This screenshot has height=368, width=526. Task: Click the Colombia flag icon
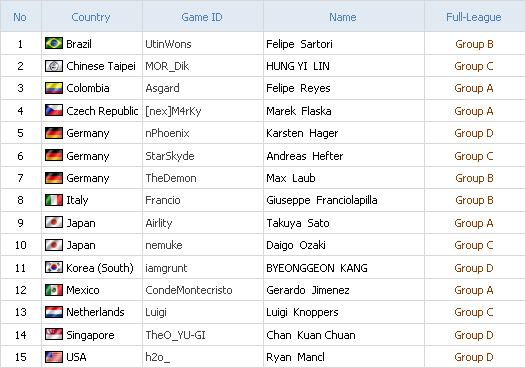(x=54, y=88)
